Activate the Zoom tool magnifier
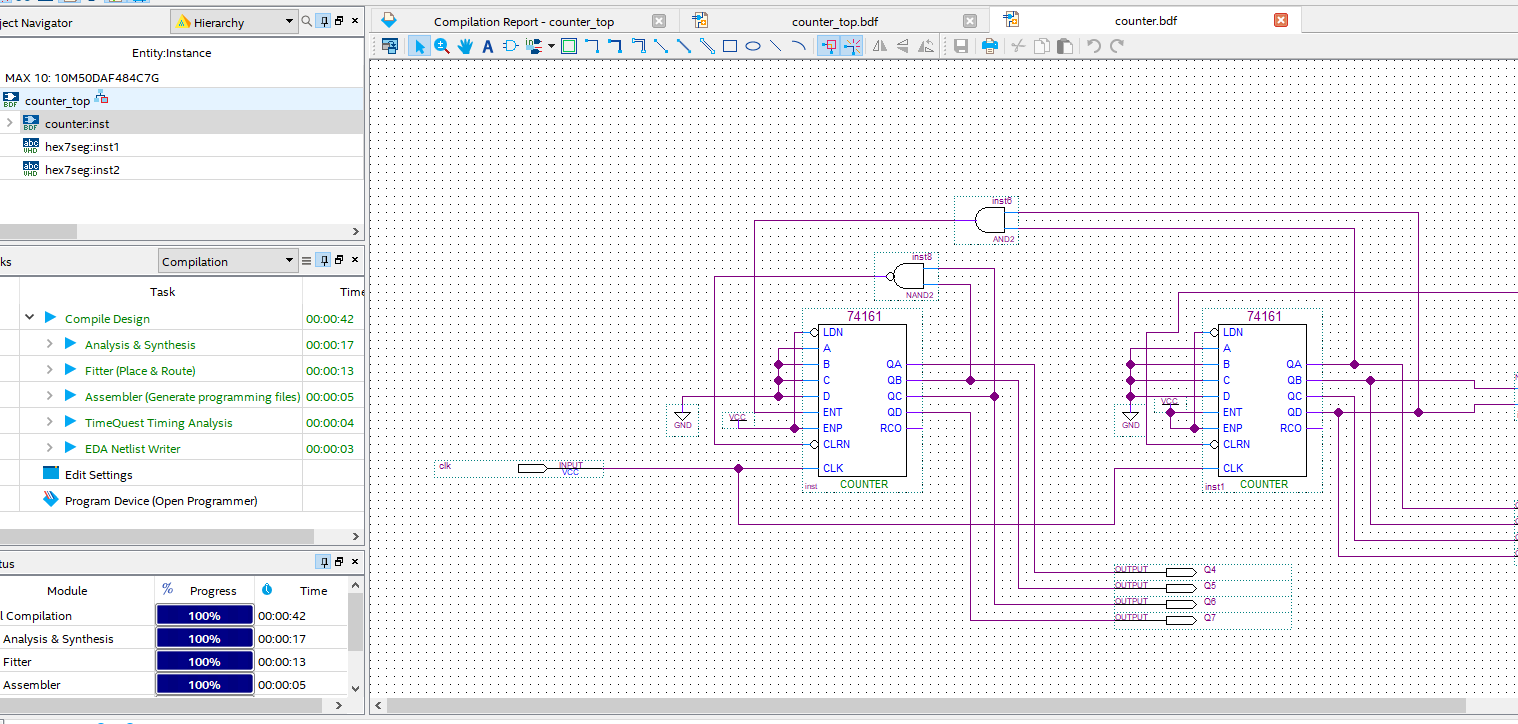This screenshot has height=724, width=1518. pos(442,46)
